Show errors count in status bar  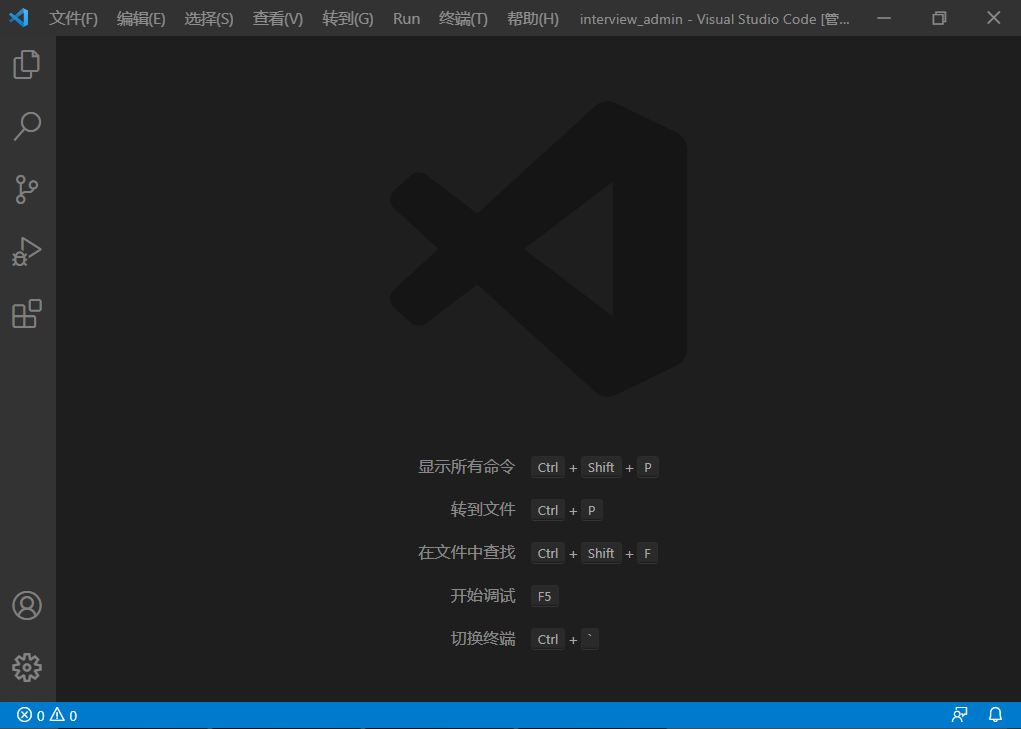click(31, 715)
